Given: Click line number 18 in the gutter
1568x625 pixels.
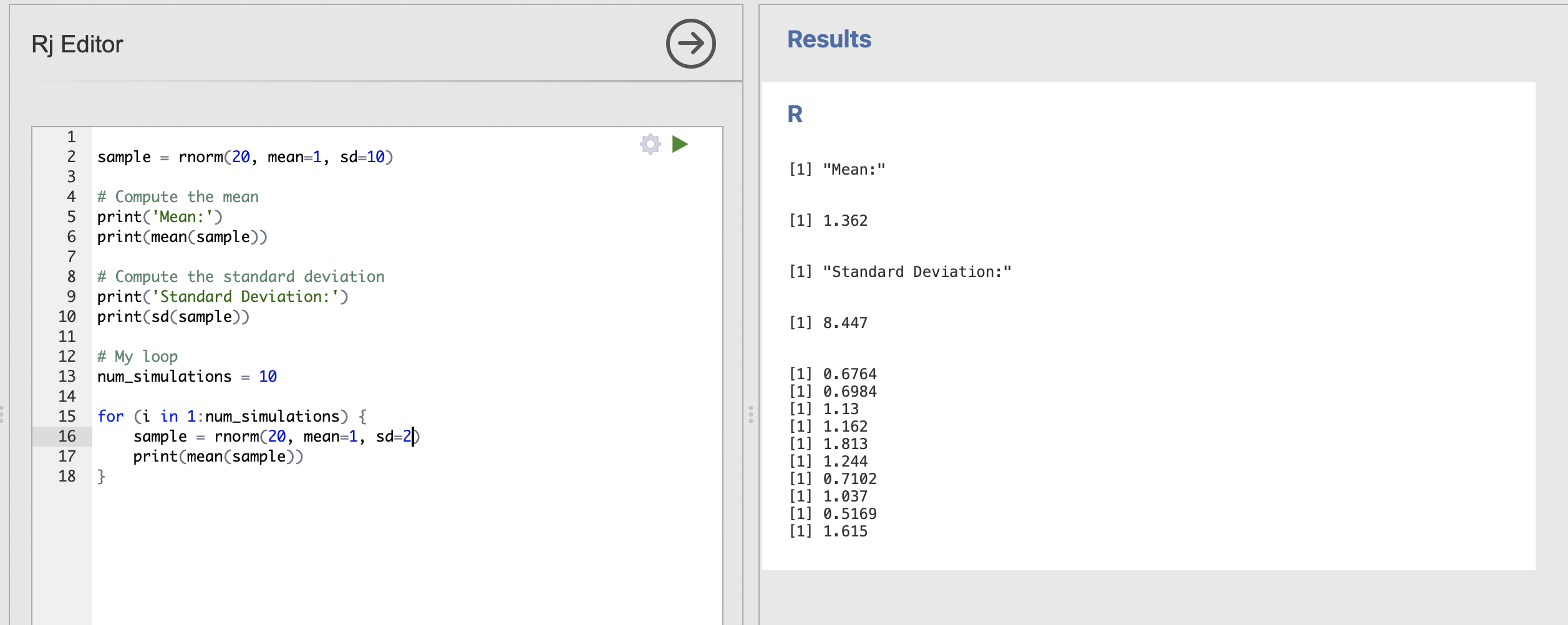Looking at the screenshot, I should 67,476.
